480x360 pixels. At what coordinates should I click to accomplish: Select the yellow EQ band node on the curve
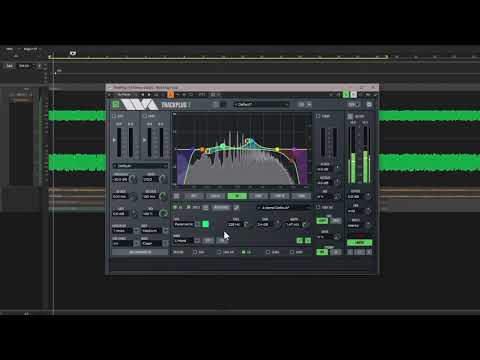pyautogui.click(x=277, y=150)
